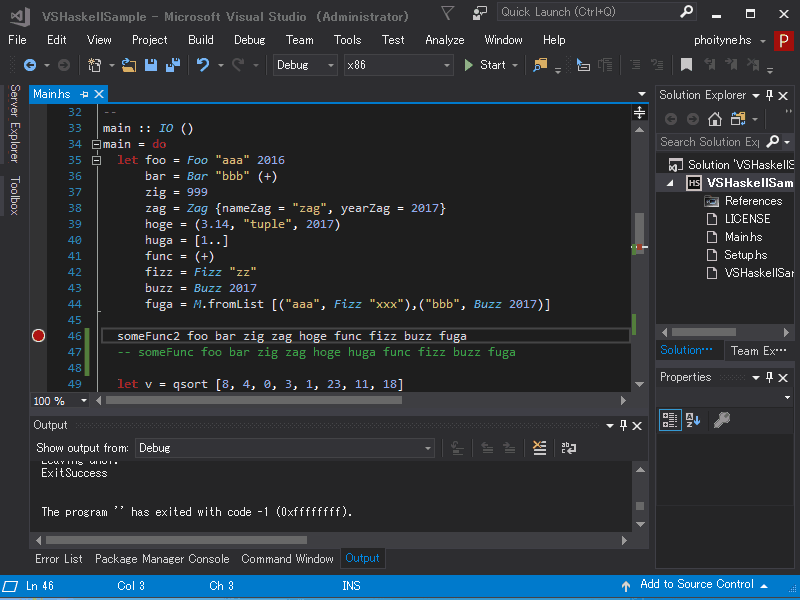Switch to the Team Explorer tab
Screen dimensions: 800x600
[x=759, y=351]
